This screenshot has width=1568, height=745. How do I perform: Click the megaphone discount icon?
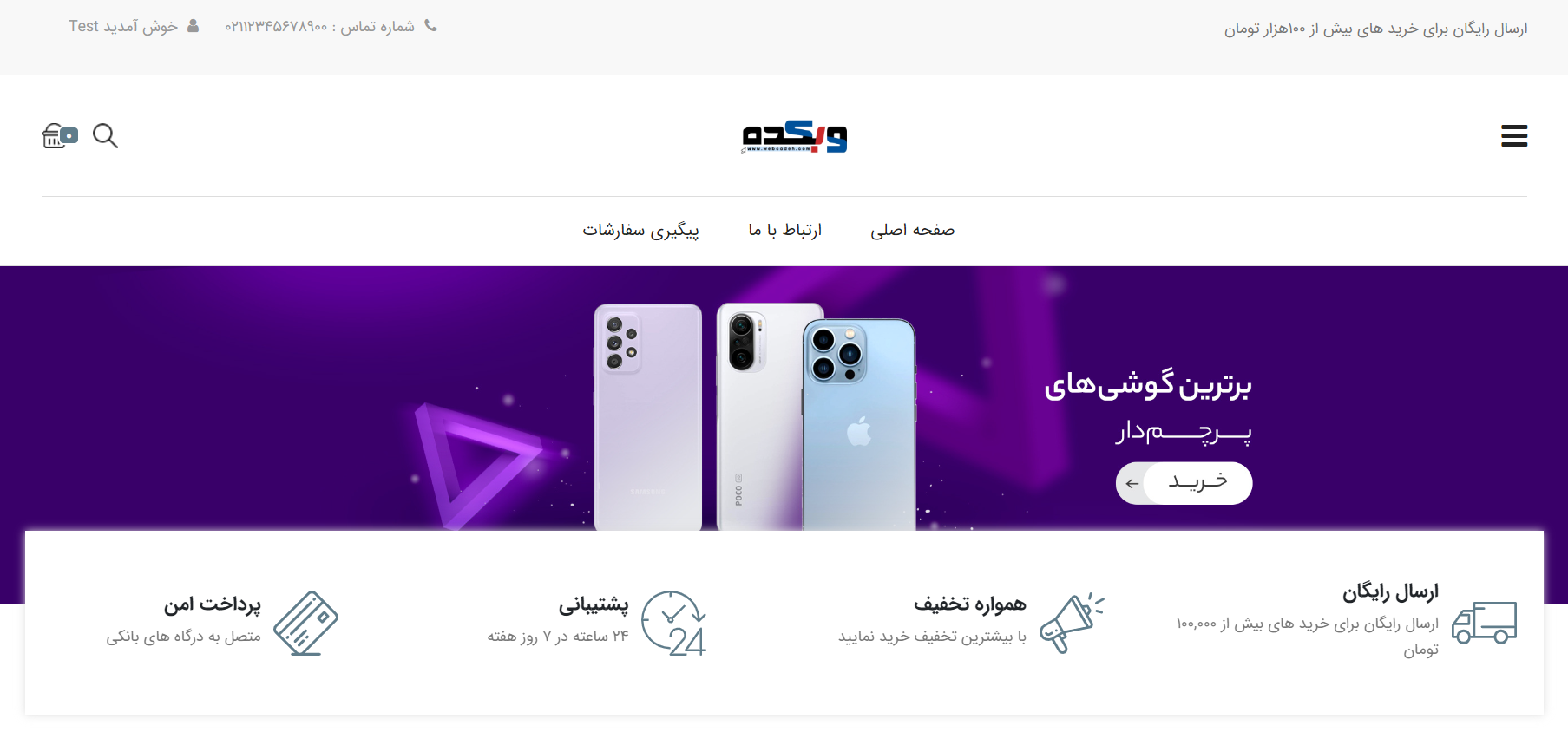pyautogui.click(x=1073, y=623)
